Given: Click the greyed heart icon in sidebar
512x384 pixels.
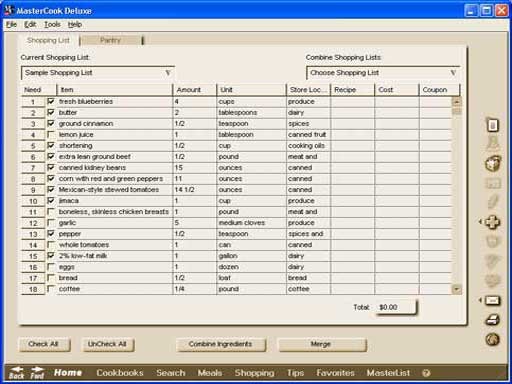Looking at the screenshot, I should [x=492, y=280].
